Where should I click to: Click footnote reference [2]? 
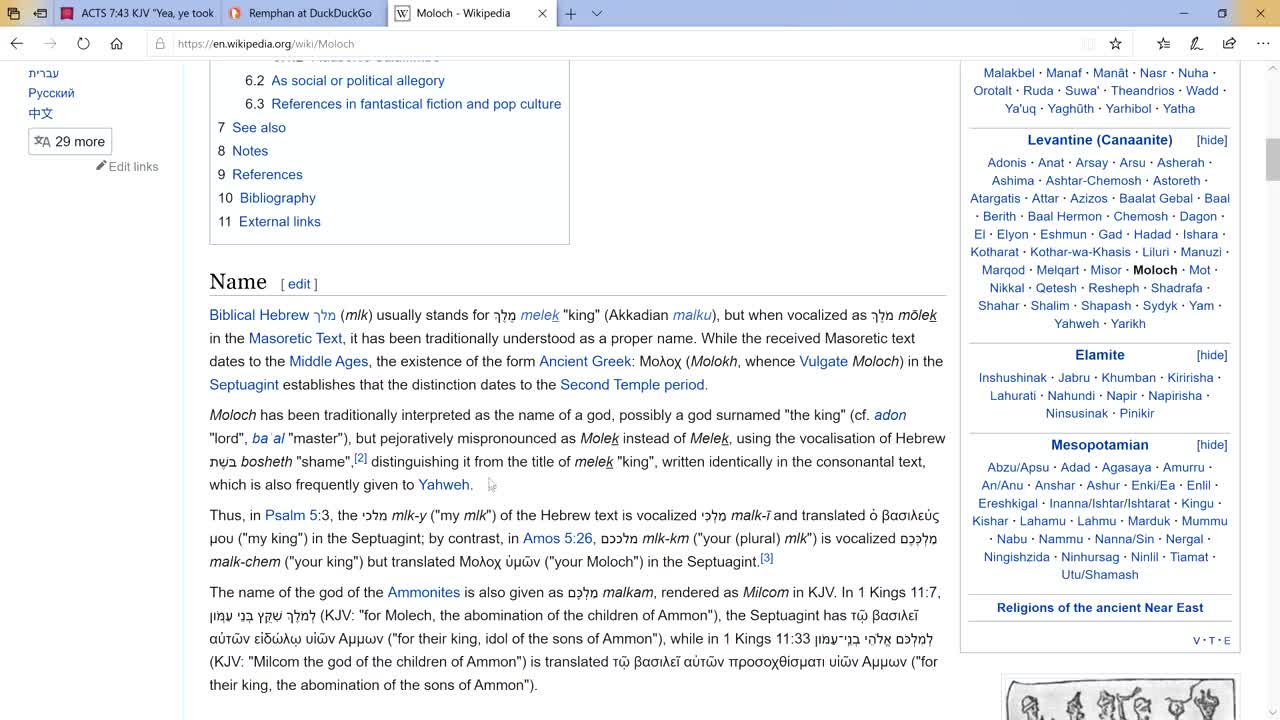click(x=360, y=458)
